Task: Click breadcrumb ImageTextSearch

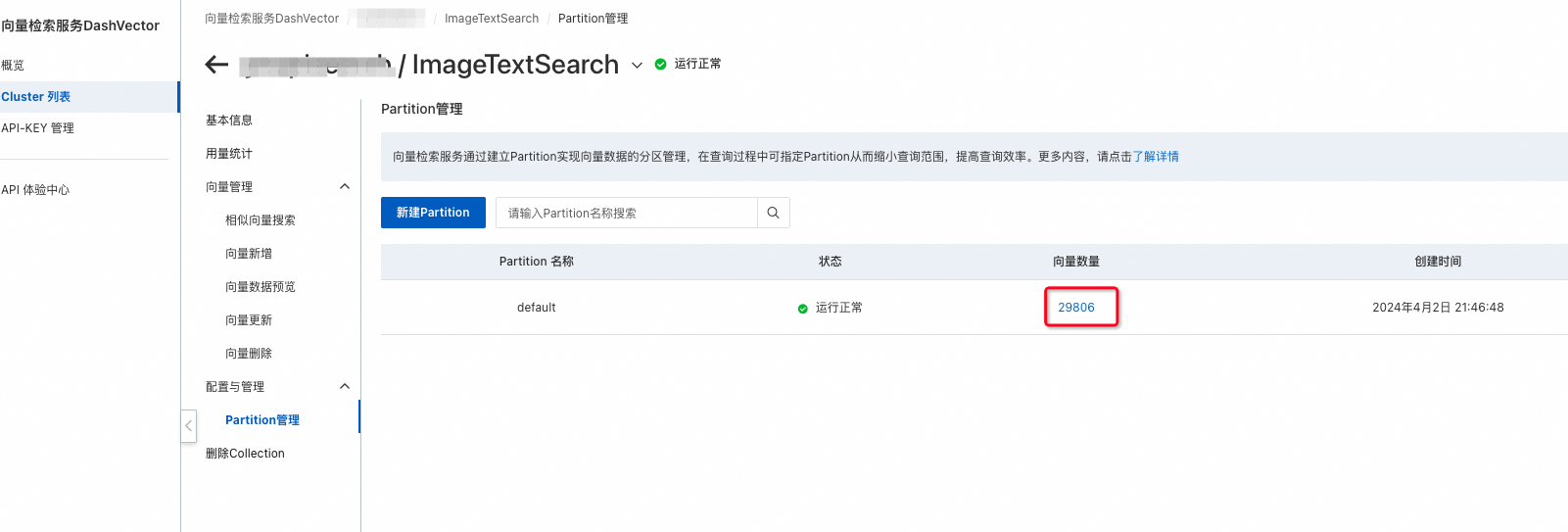Action: point(492,18)
